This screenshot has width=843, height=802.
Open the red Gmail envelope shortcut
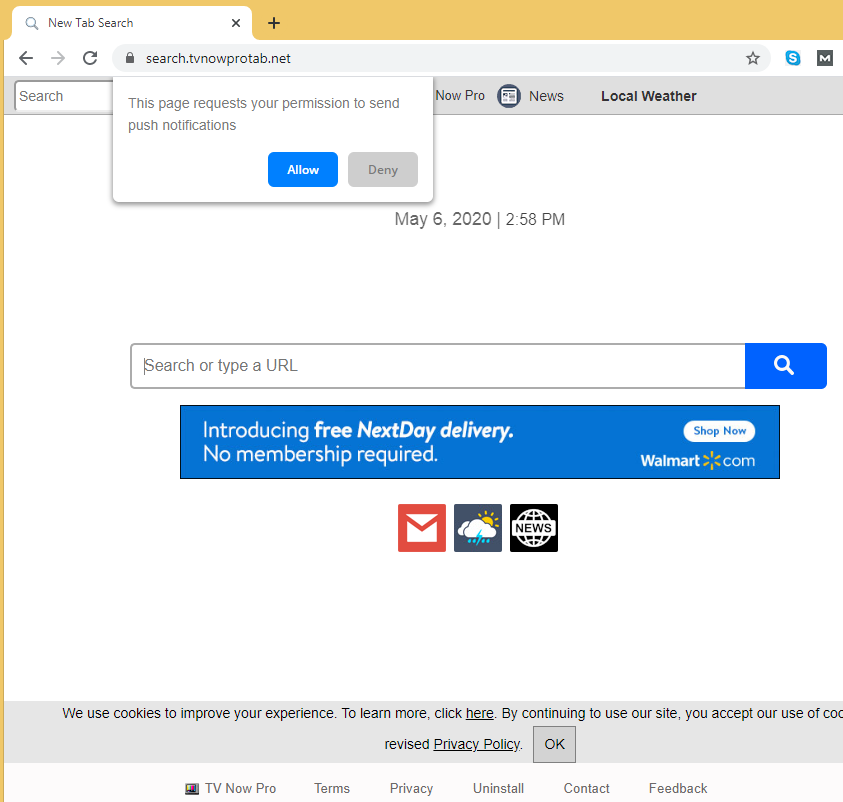click(x=422, y=528)
